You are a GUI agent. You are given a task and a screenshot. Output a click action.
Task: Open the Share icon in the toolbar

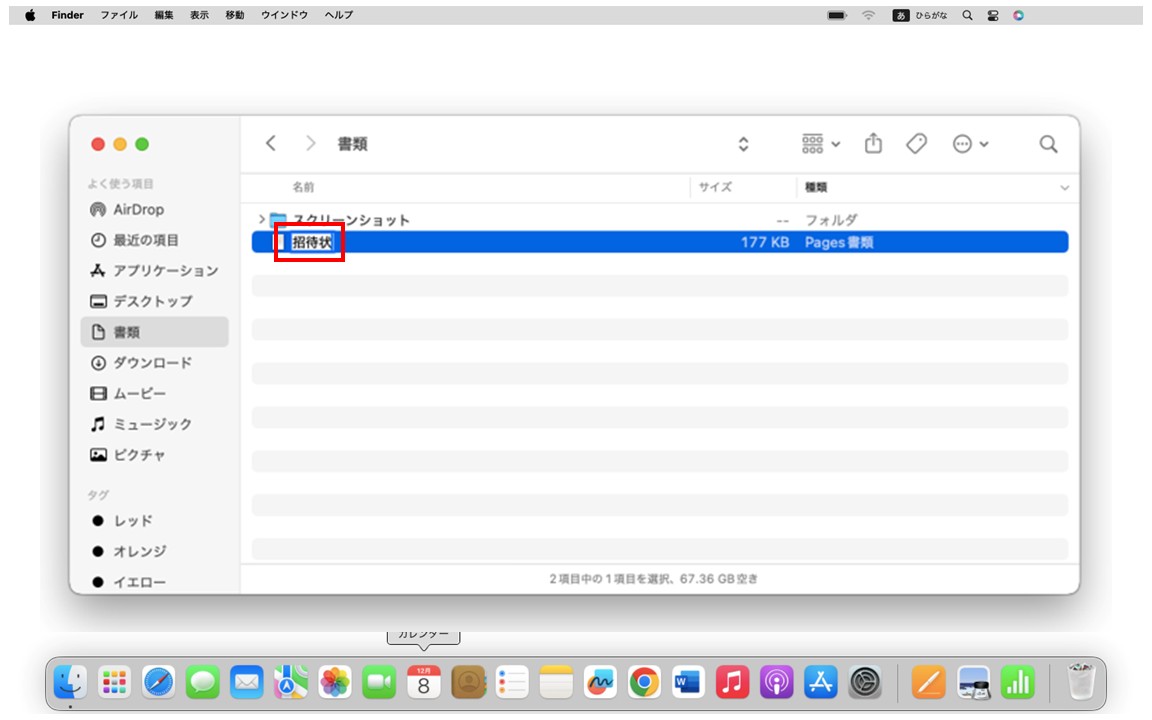tap(873, 144)
